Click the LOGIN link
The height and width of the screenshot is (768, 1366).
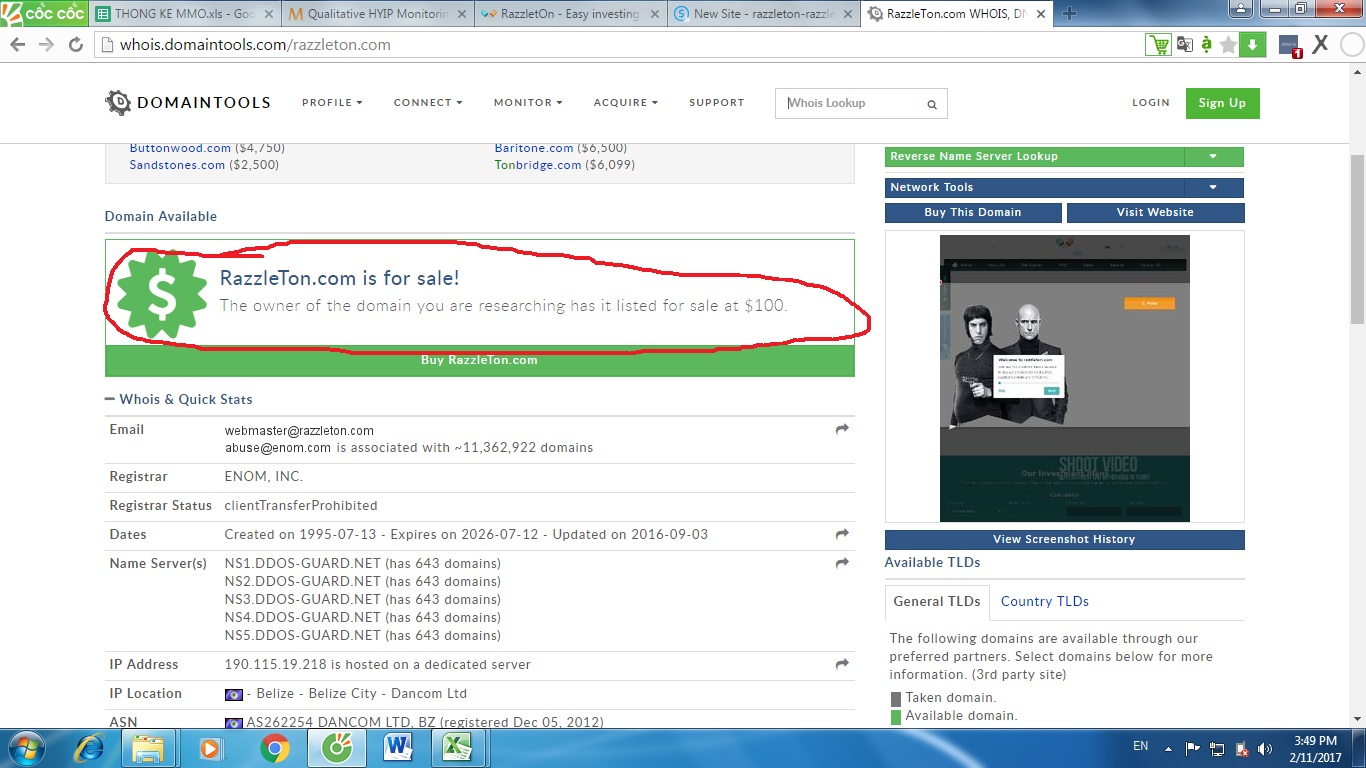pos(1151,103)
